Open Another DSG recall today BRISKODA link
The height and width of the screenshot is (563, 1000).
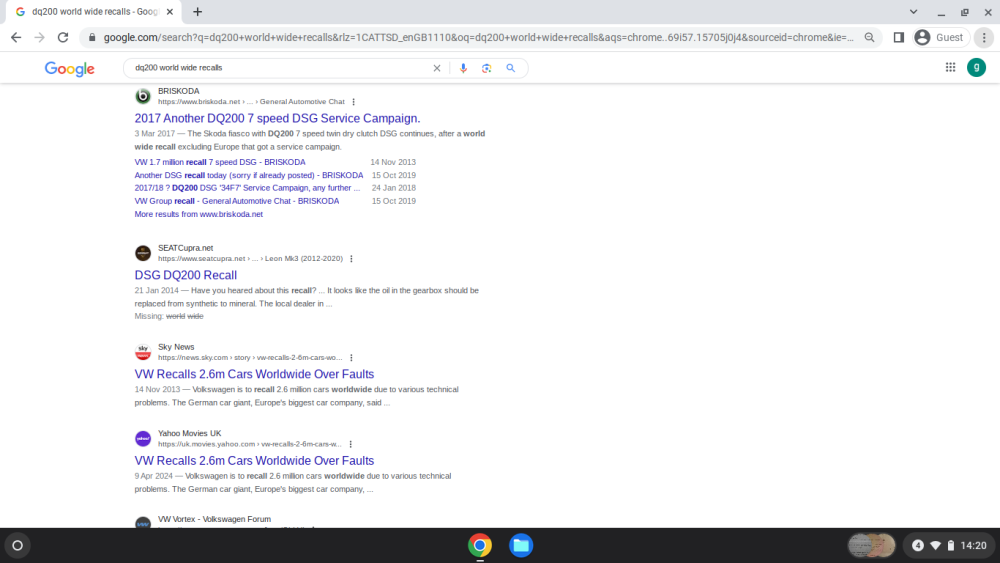[x=249, y=175]
